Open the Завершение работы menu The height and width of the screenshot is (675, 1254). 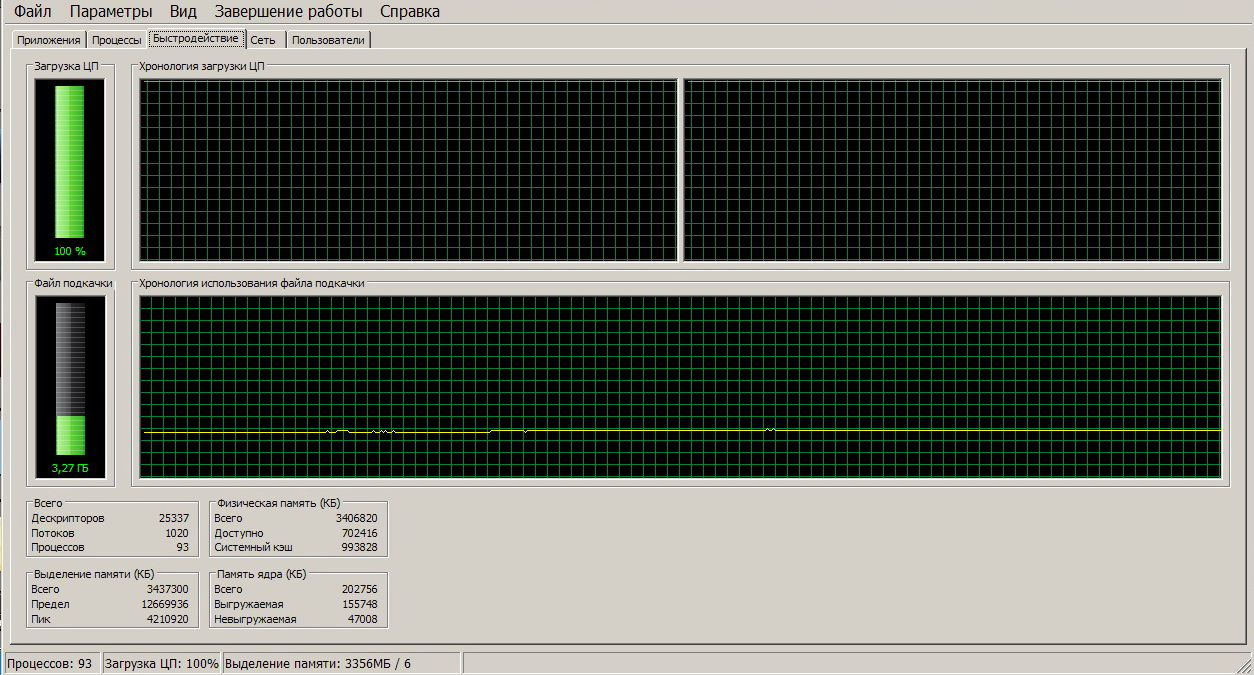(x=288, y=12)
